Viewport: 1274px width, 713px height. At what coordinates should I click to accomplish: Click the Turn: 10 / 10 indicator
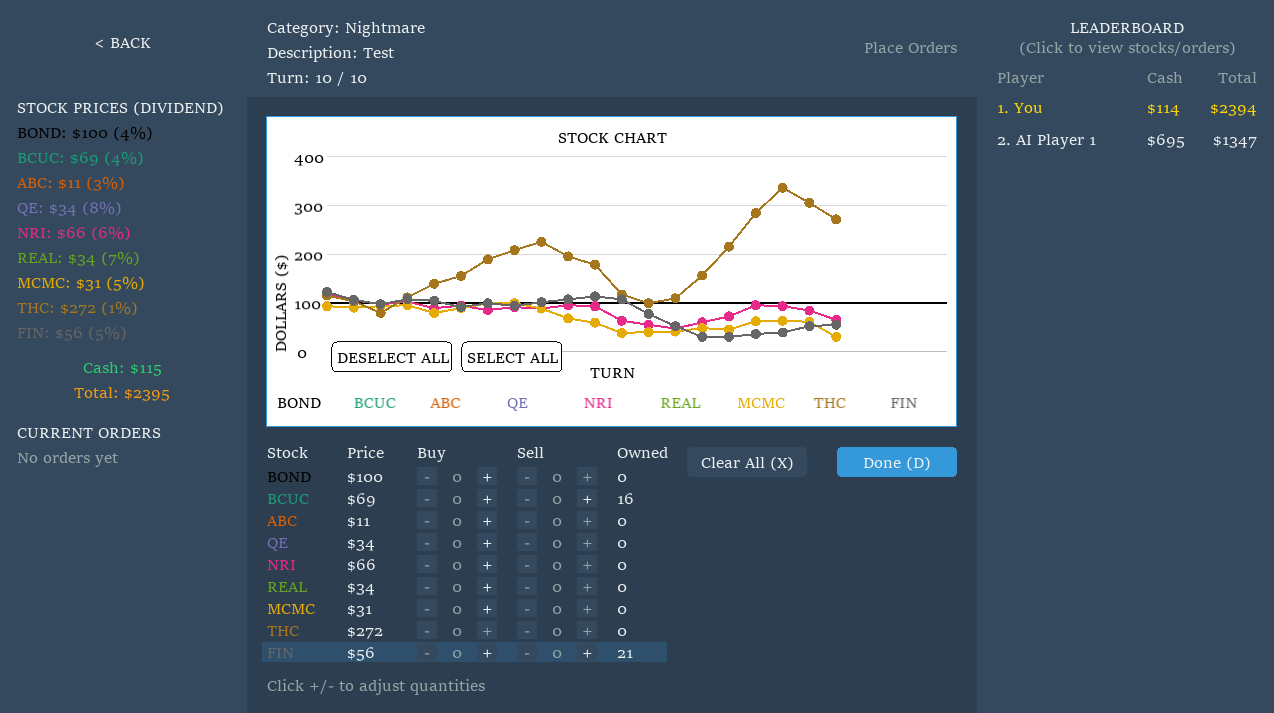click(317, 78)
